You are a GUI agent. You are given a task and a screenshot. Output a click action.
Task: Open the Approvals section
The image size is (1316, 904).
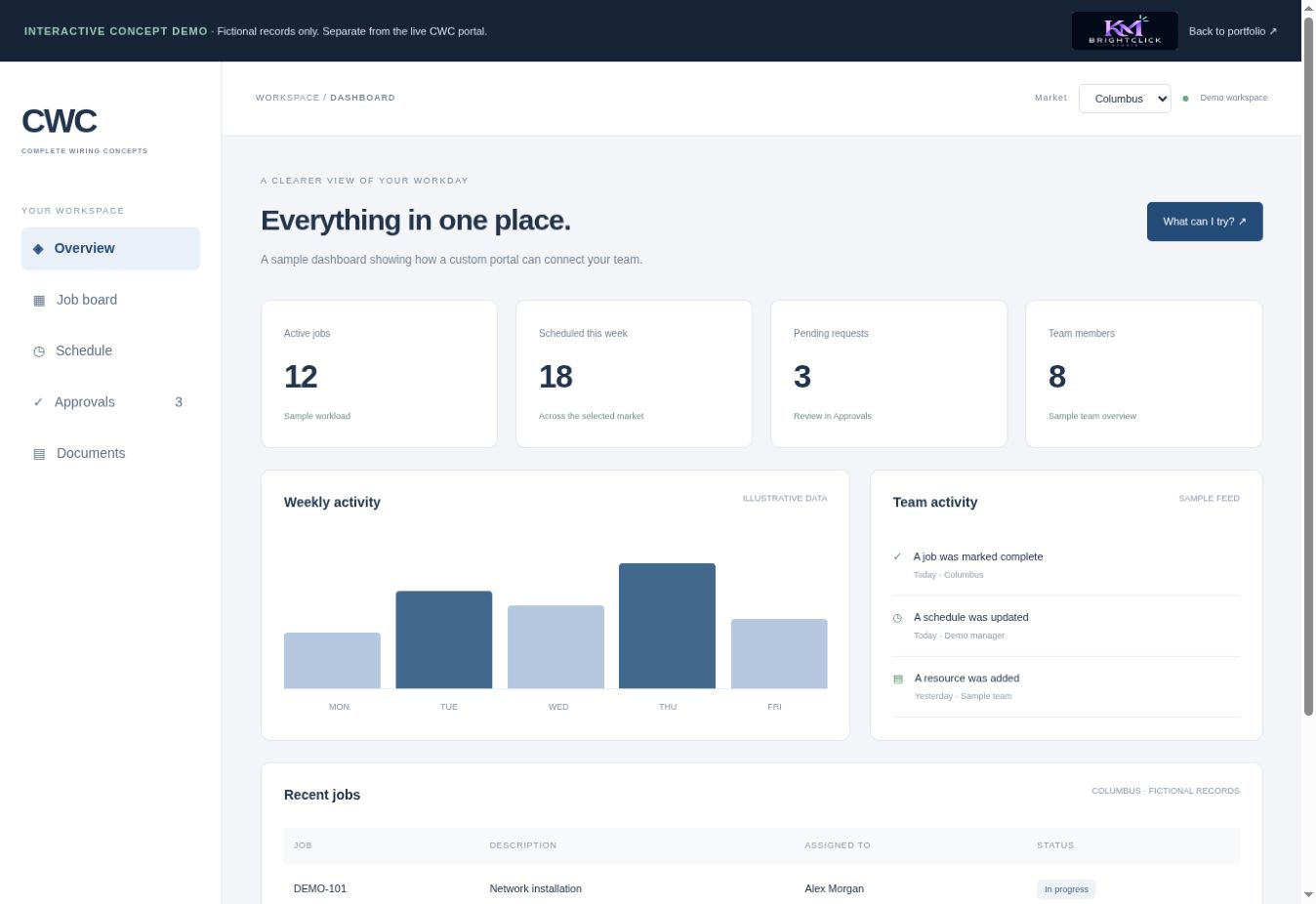[110, 402]
